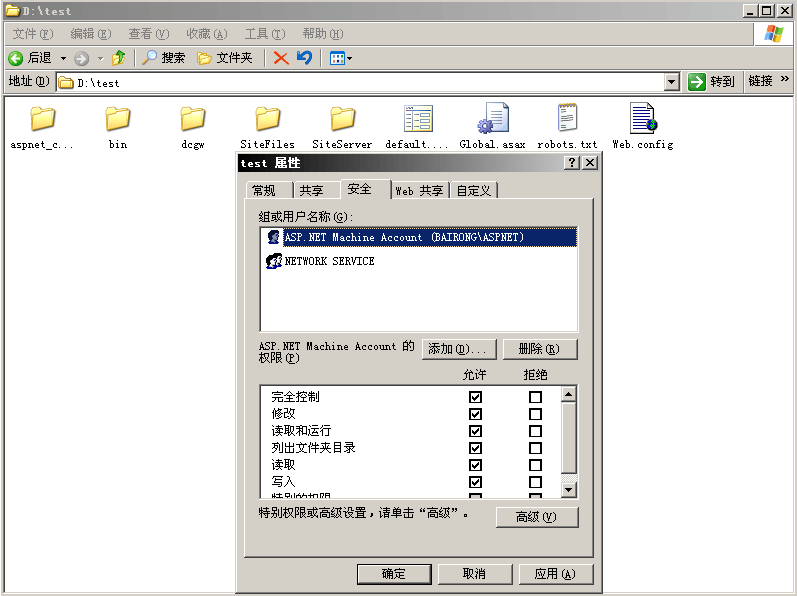The height and width of the screenshot is (596, 797).
Task: Click permissions list scroll up arrow
Action: pos(569,394)
